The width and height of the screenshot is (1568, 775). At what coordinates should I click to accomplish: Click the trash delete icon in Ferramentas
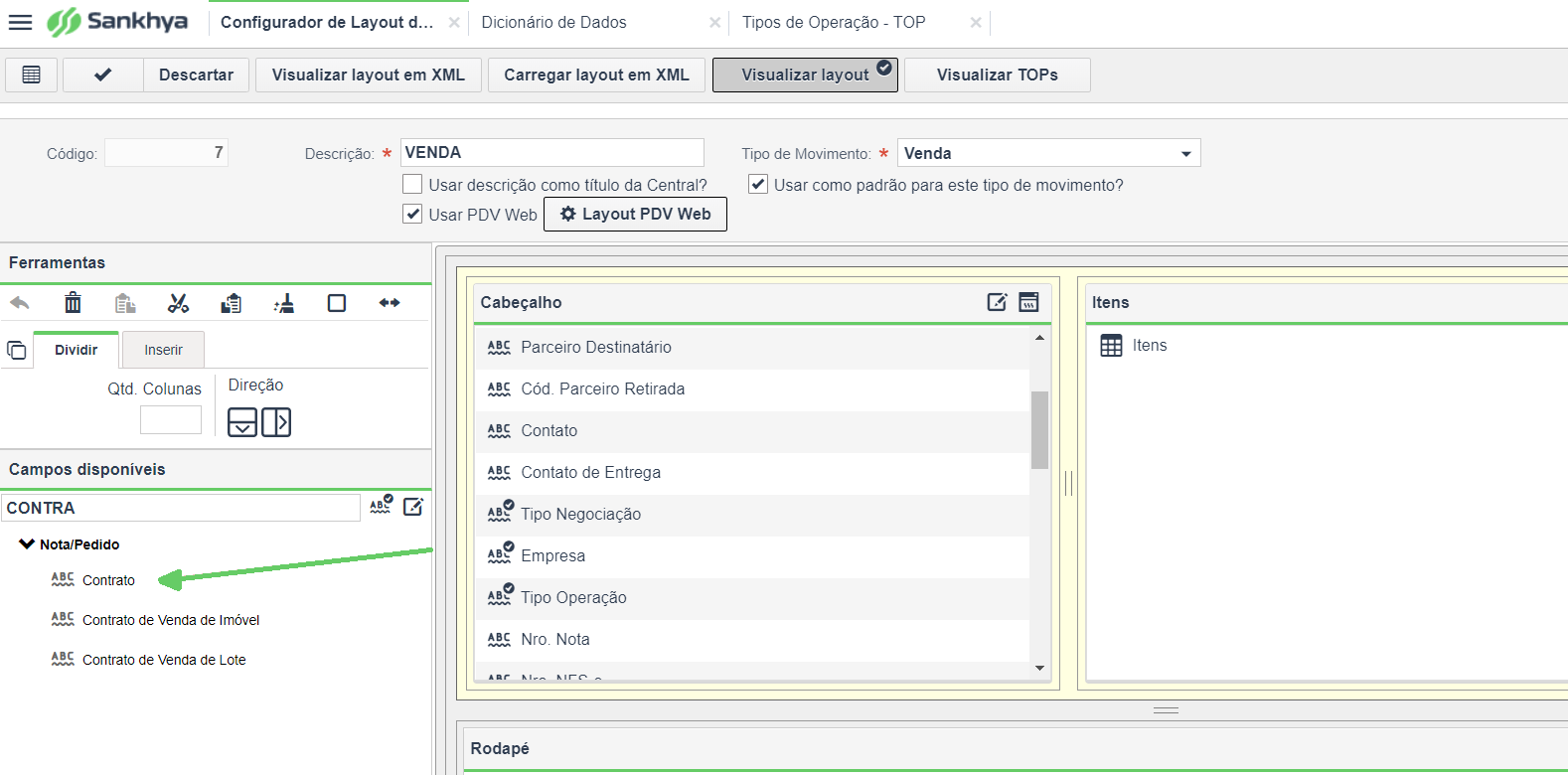[73, 303]
